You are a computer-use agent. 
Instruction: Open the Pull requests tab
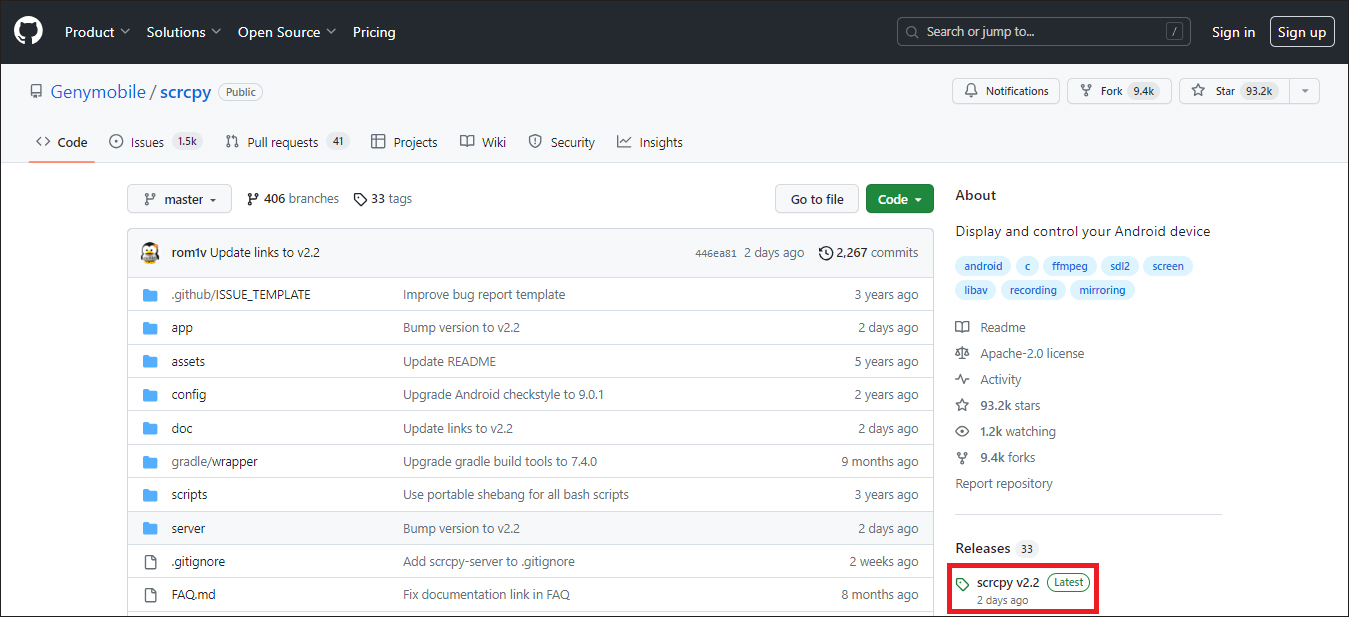(282, 142)
